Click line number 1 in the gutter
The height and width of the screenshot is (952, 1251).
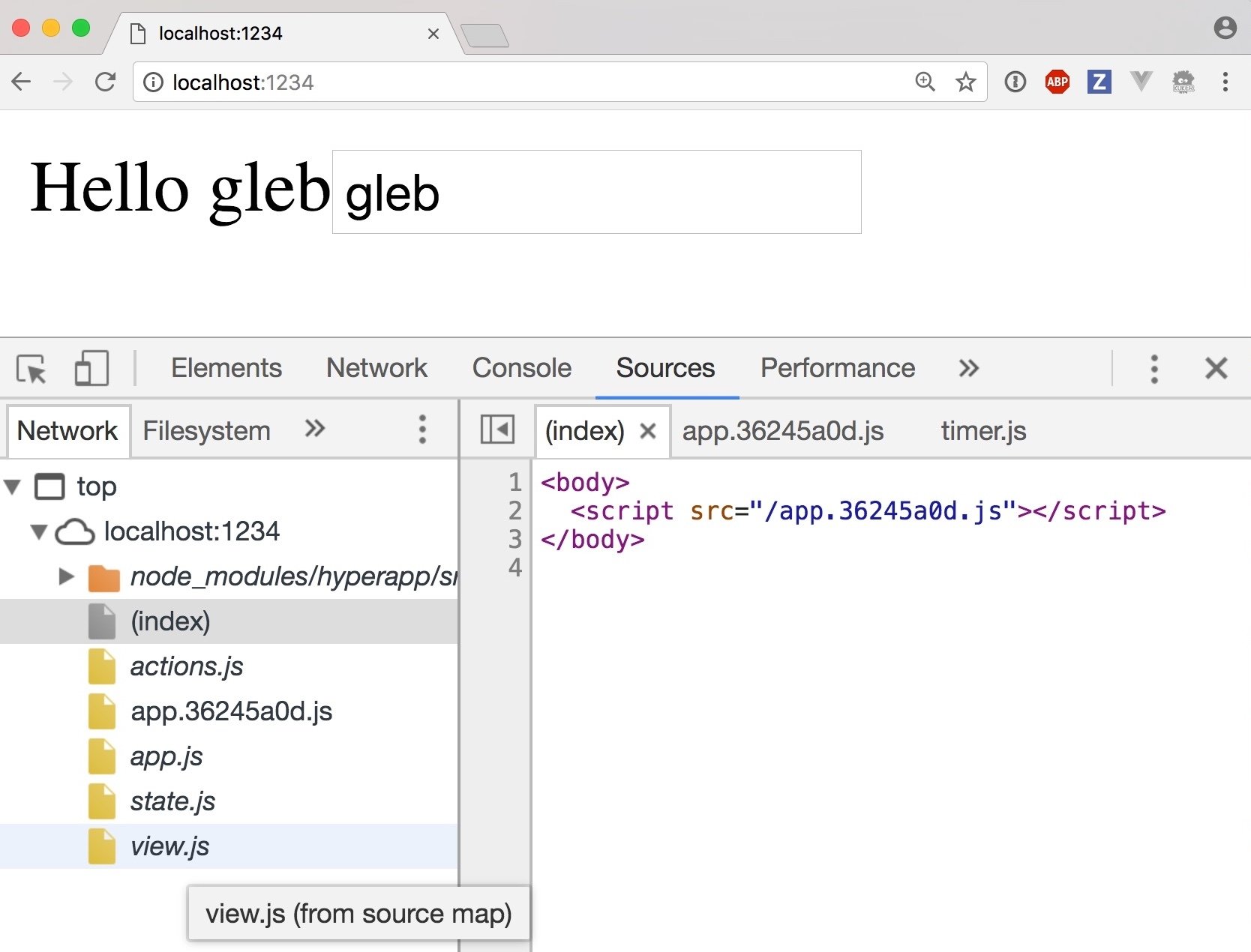tap(514, 482)
